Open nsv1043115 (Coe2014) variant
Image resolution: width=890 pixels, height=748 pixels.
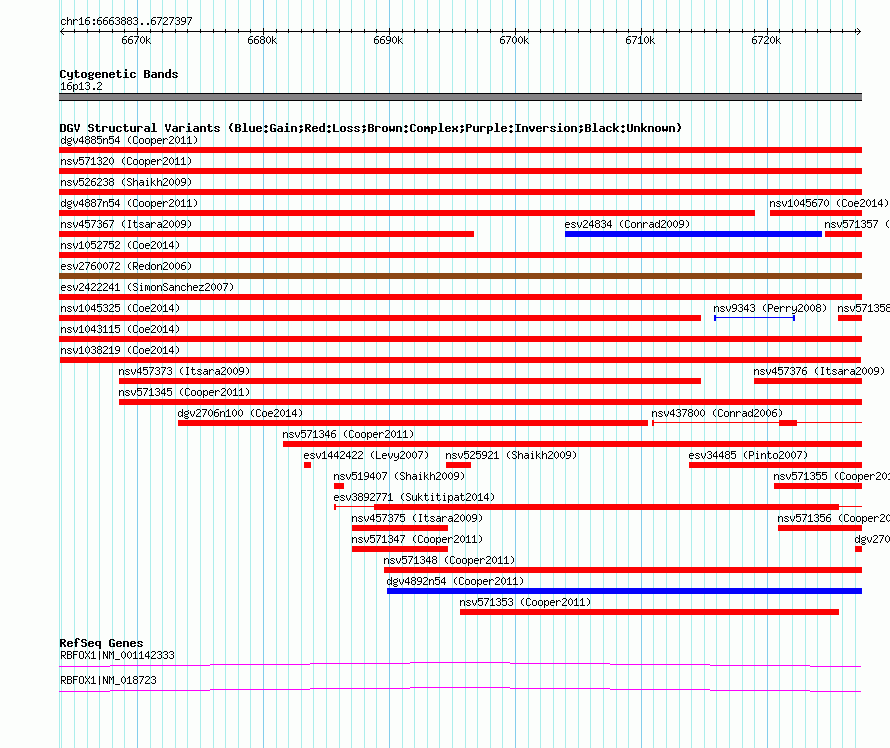coord(120,329)
